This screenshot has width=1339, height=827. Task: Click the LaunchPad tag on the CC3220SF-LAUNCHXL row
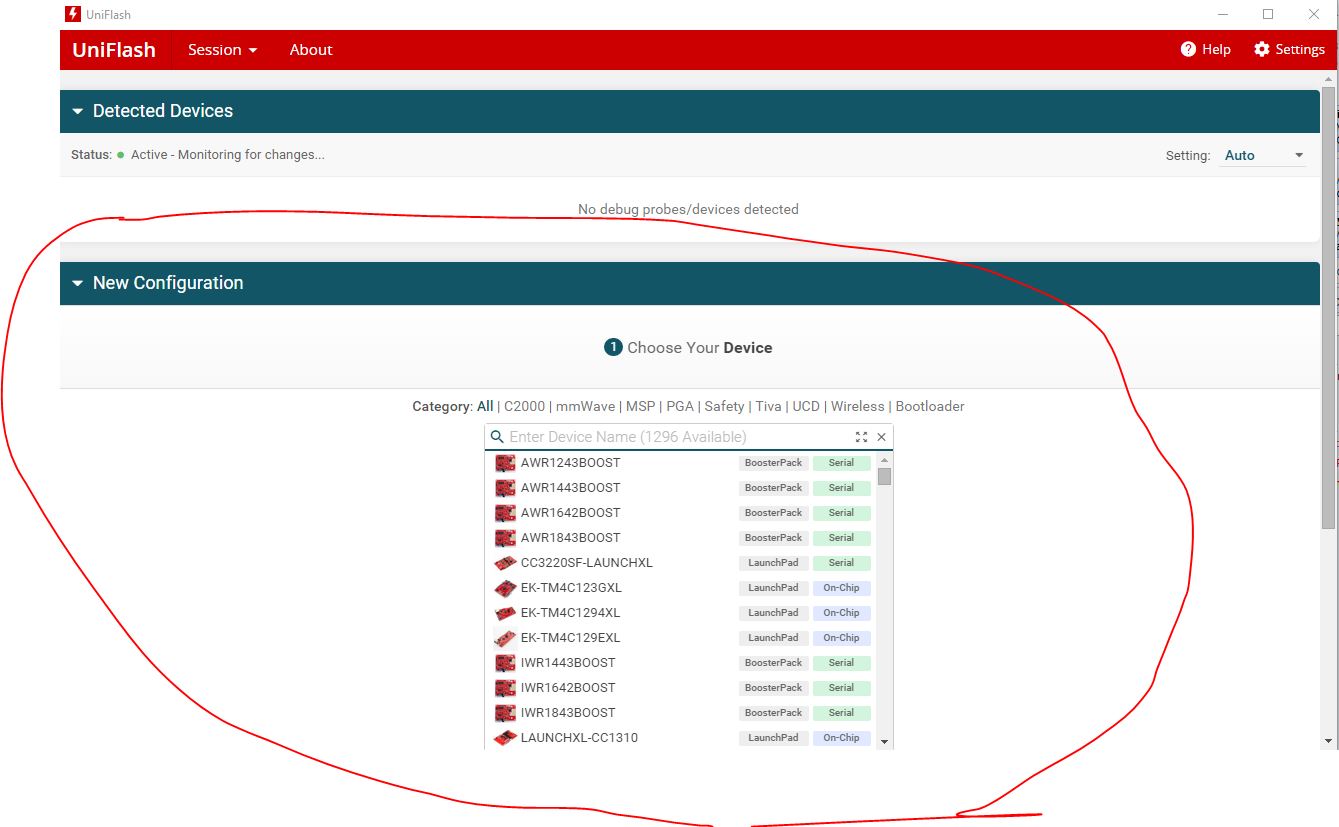pos(774,563)
